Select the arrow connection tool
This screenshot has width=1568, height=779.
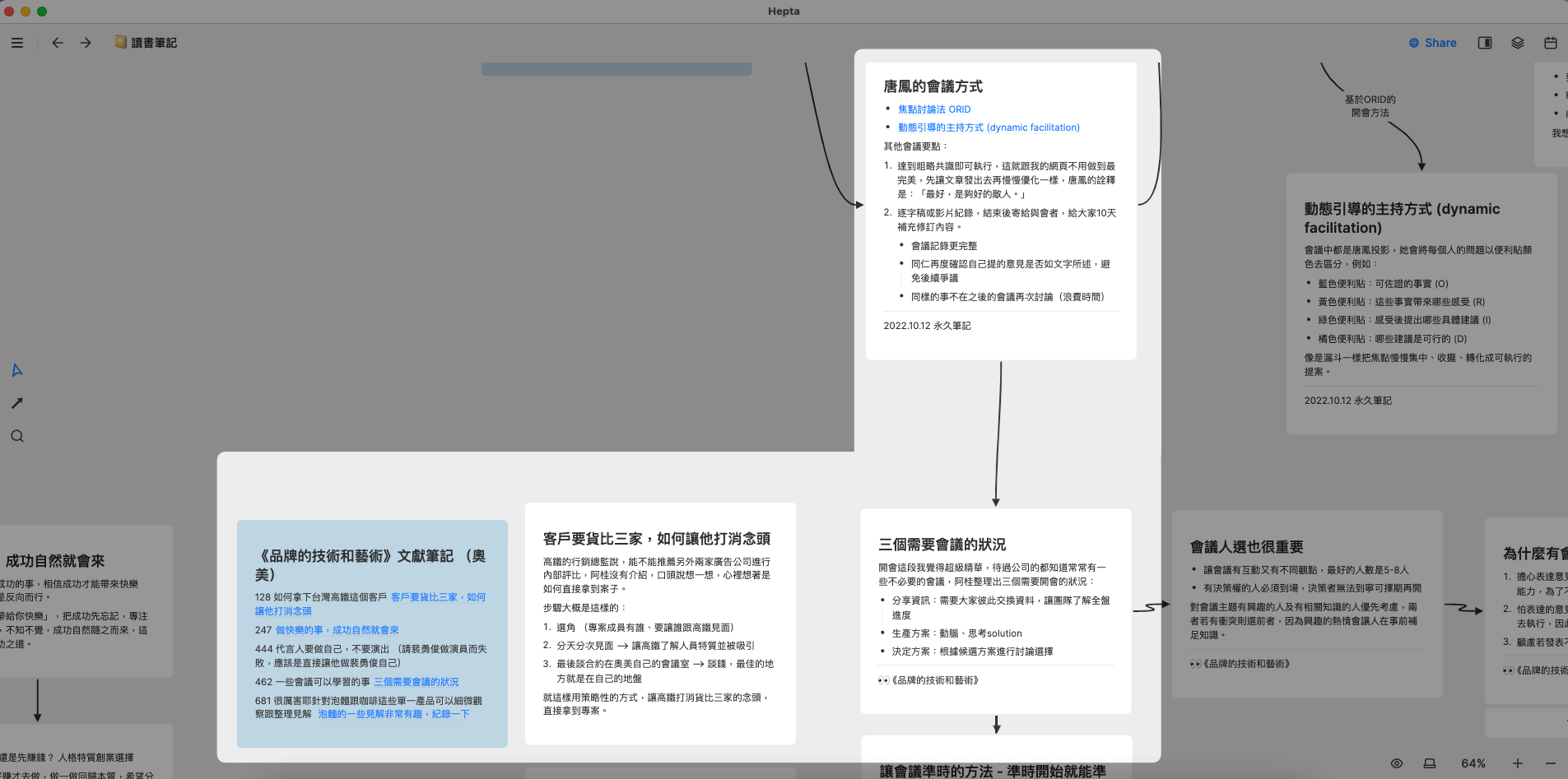pyautogui.click(x=16, y=403)
